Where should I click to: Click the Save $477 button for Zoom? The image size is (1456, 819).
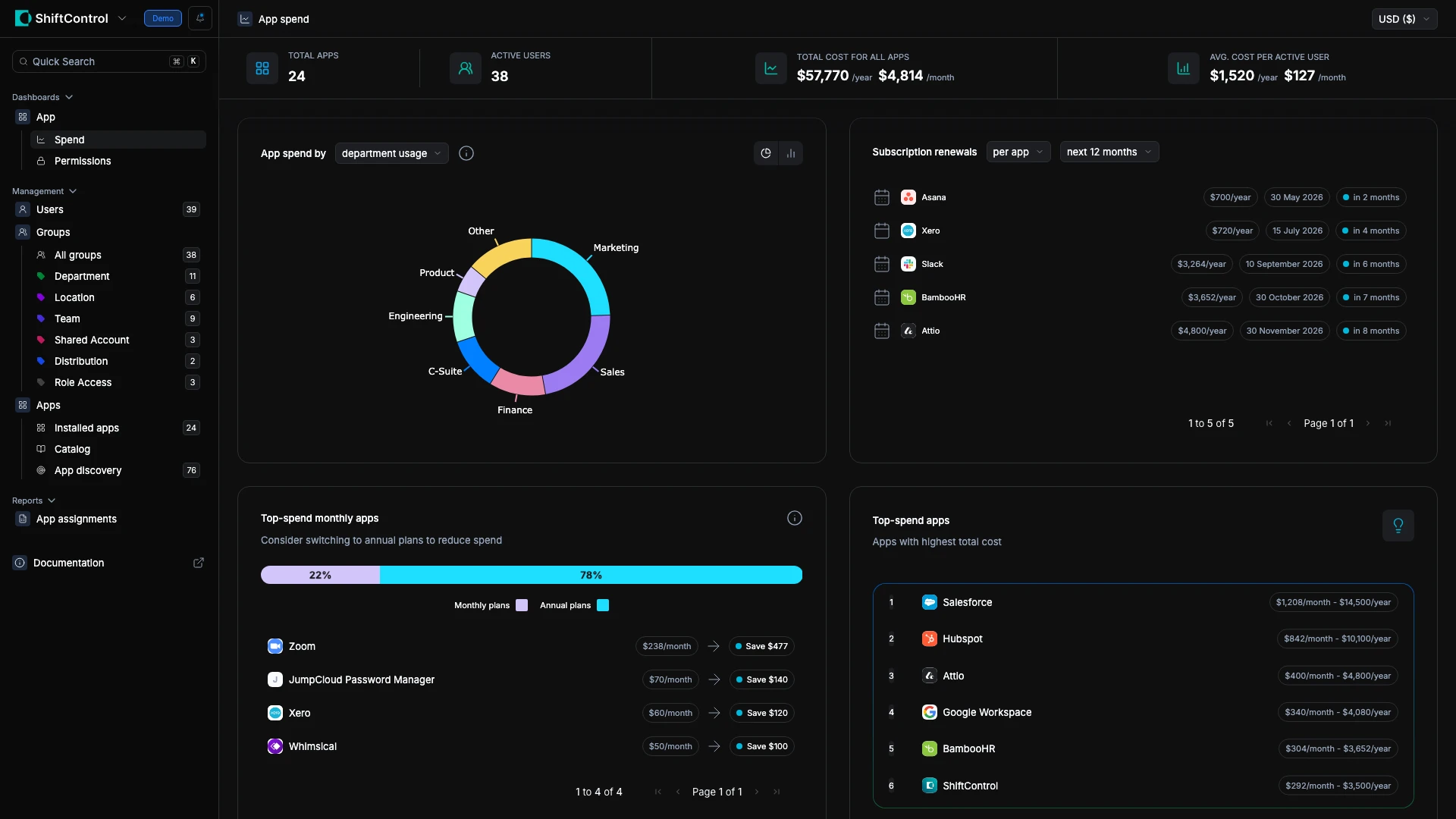click(761, 646)
